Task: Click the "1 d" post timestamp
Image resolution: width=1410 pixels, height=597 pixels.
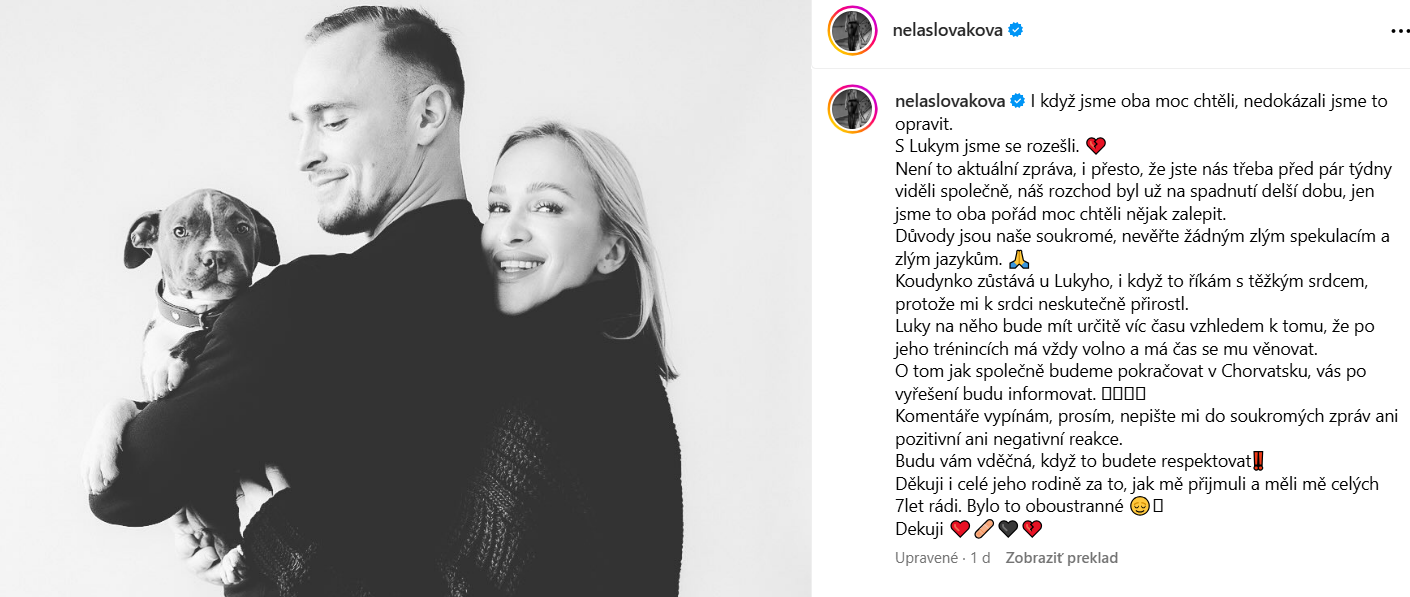Action: point(981,558)
